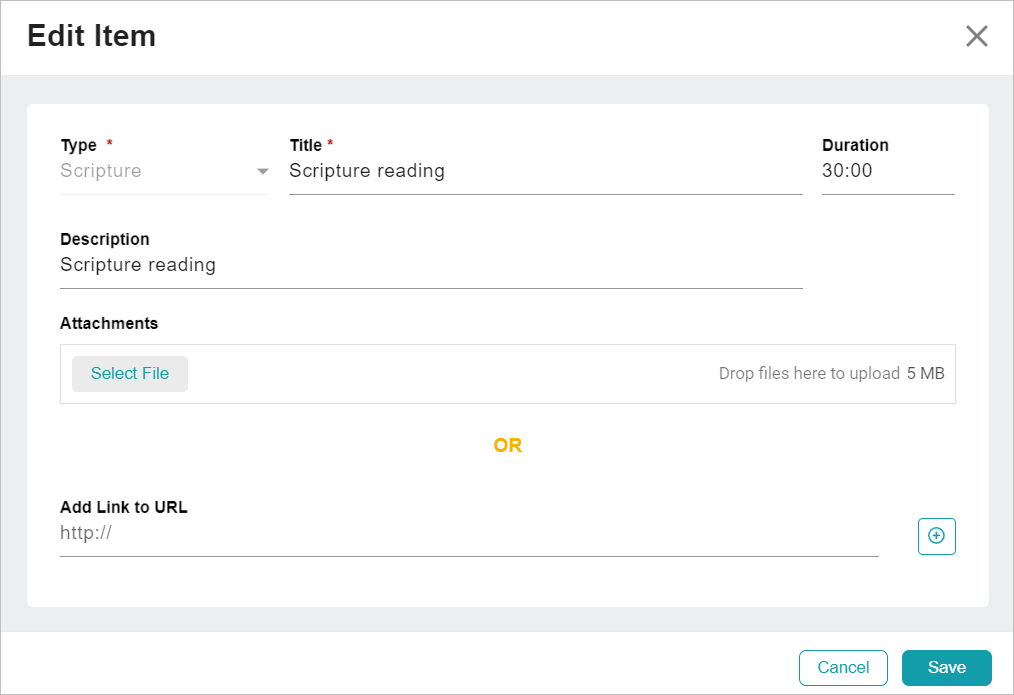Click the Title field label
The width and height of the screenshot is (1014, 695).
click(306, 146)
